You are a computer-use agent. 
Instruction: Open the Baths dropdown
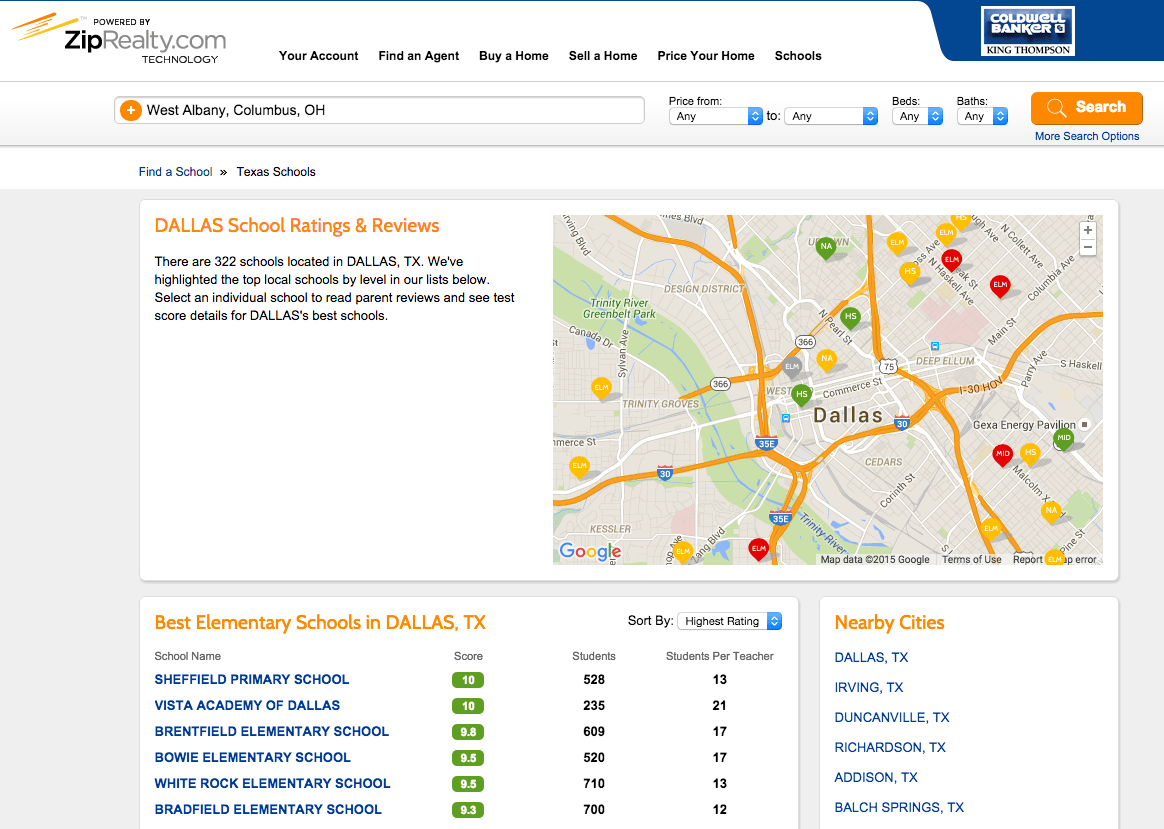point(982,117)
